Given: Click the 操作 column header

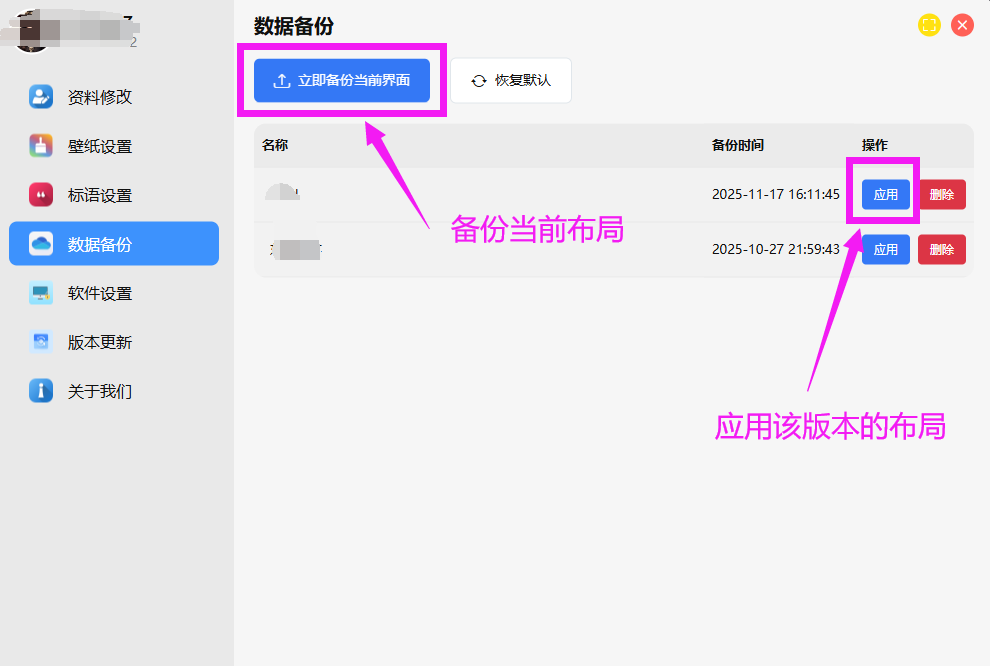Looking at the screenshot, I should (x=874, y=146).
